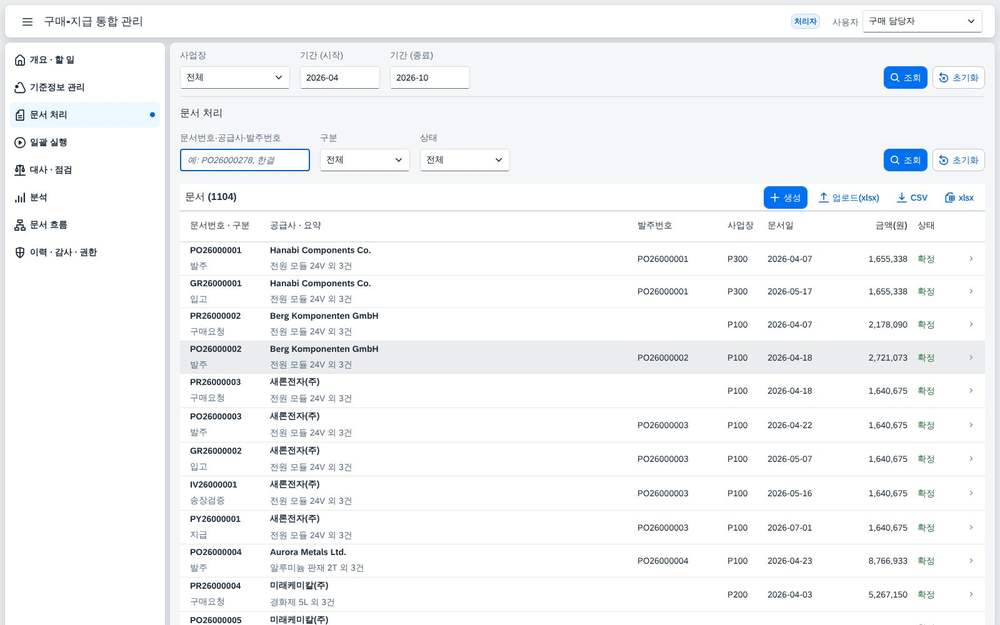Open the 상태 filter dropdown

464,160
